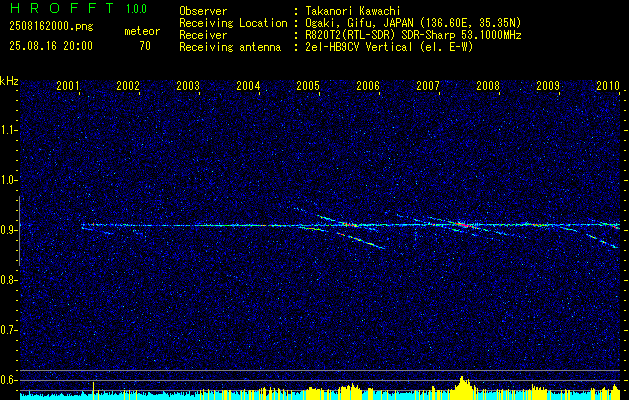Click the HROFFT title text
Screen dimensions: 629x400
(62, 8)
